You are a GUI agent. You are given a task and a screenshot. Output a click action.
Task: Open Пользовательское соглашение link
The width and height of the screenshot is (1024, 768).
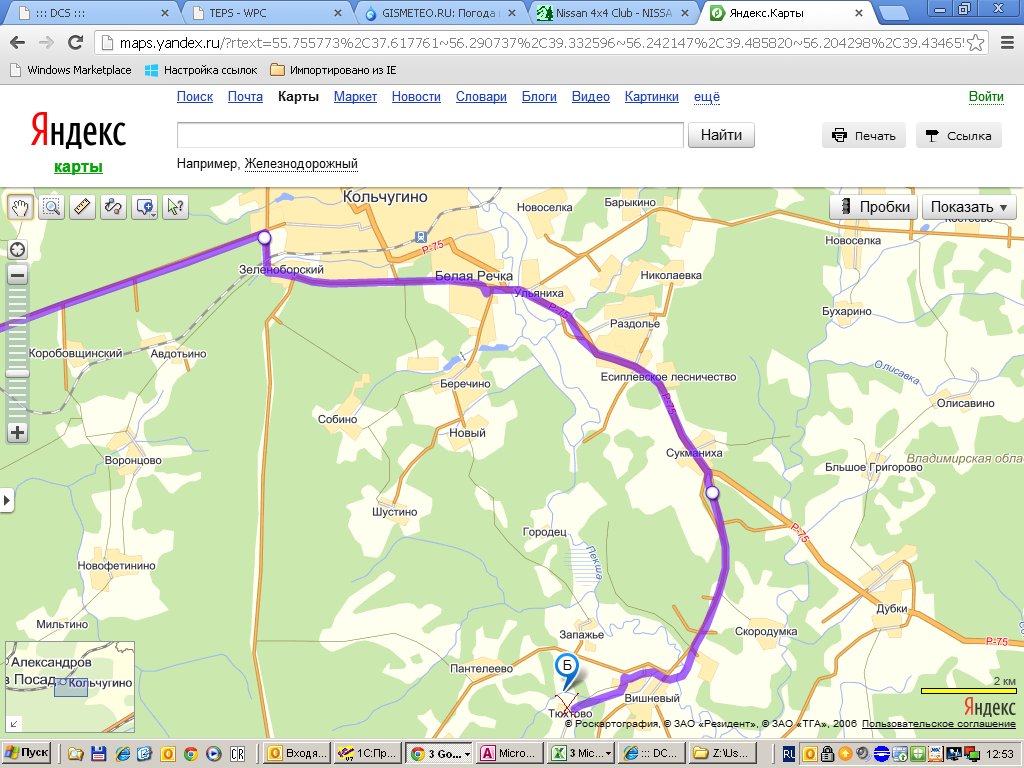(938, 724)
